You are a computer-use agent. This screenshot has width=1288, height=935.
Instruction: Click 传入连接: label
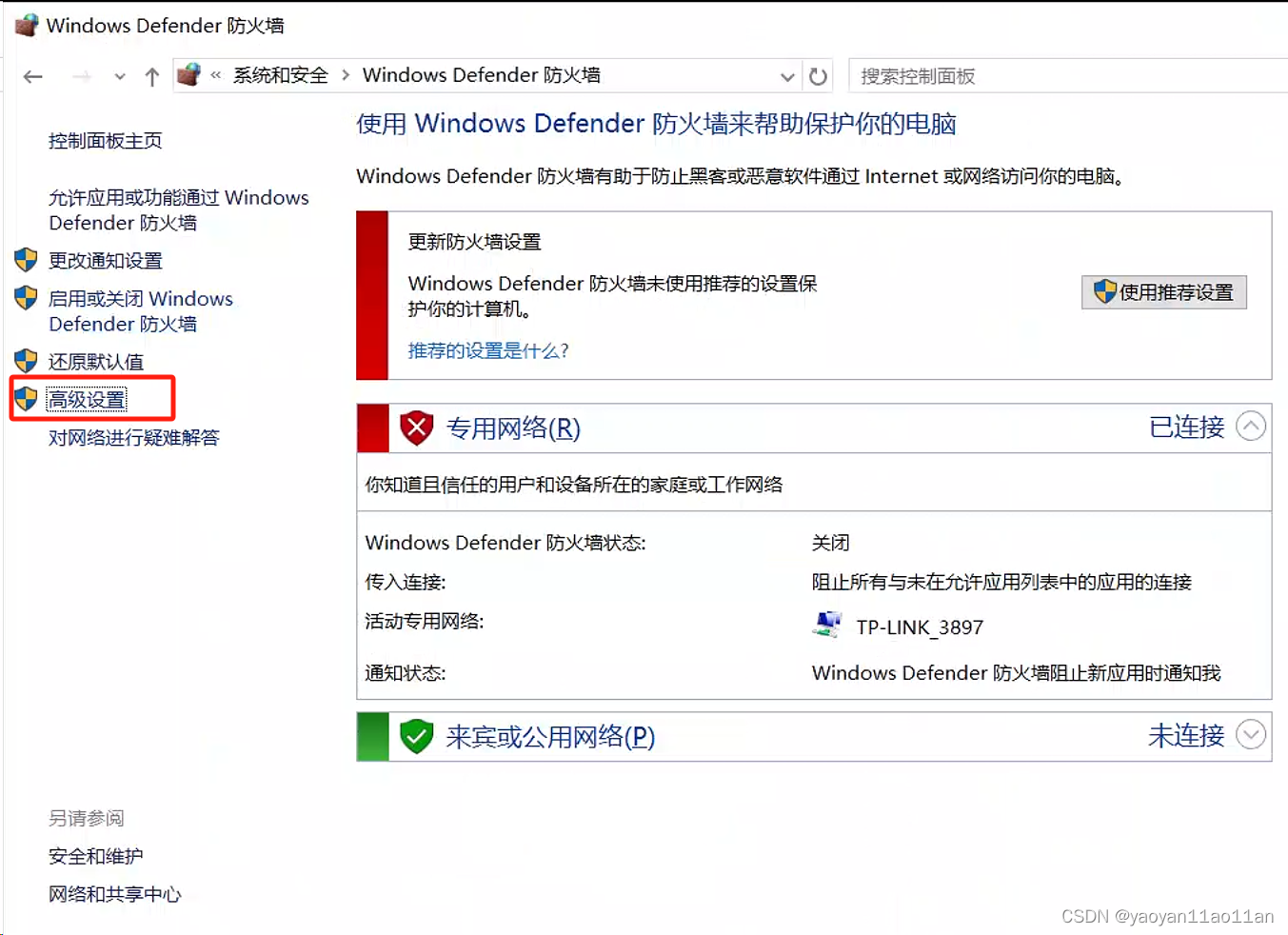pyautogui.click(x=406, y=582)
